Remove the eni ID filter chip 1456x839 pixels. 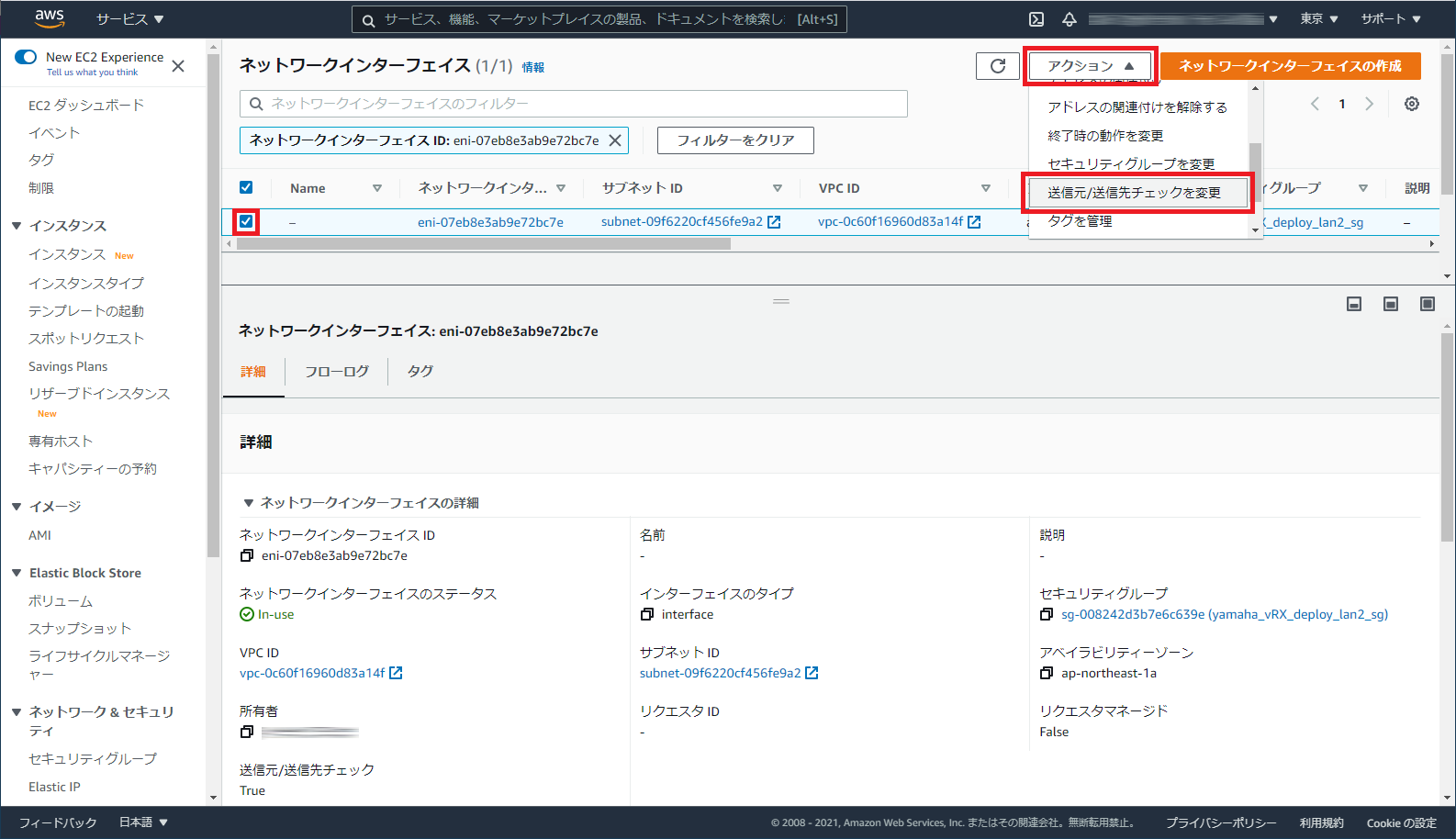[615, 140]
